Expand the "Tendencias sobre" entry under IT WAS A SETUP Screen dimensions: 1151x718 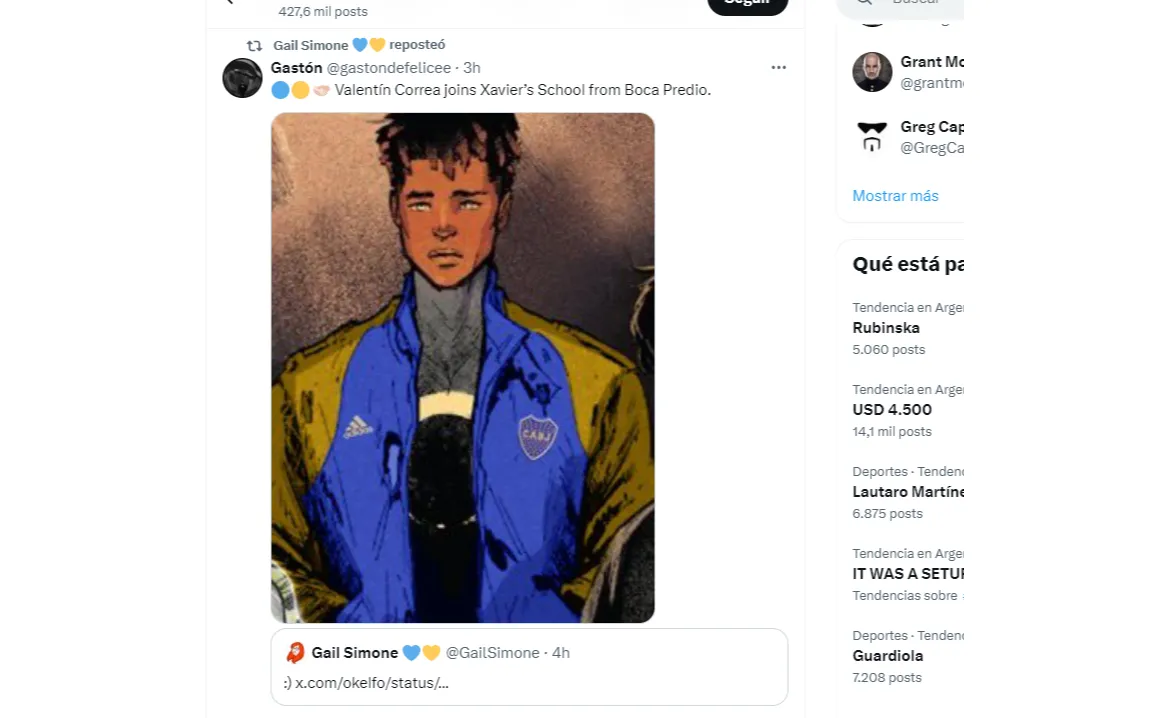tap(905, 595)
